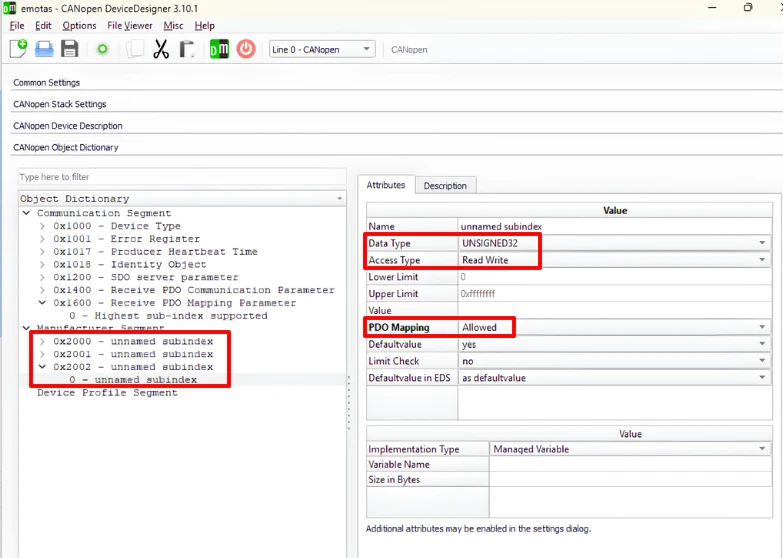Select the 0x1018 Identity Object row text
The height and width of the screenshot is (558, 783).
coord(130,264)
